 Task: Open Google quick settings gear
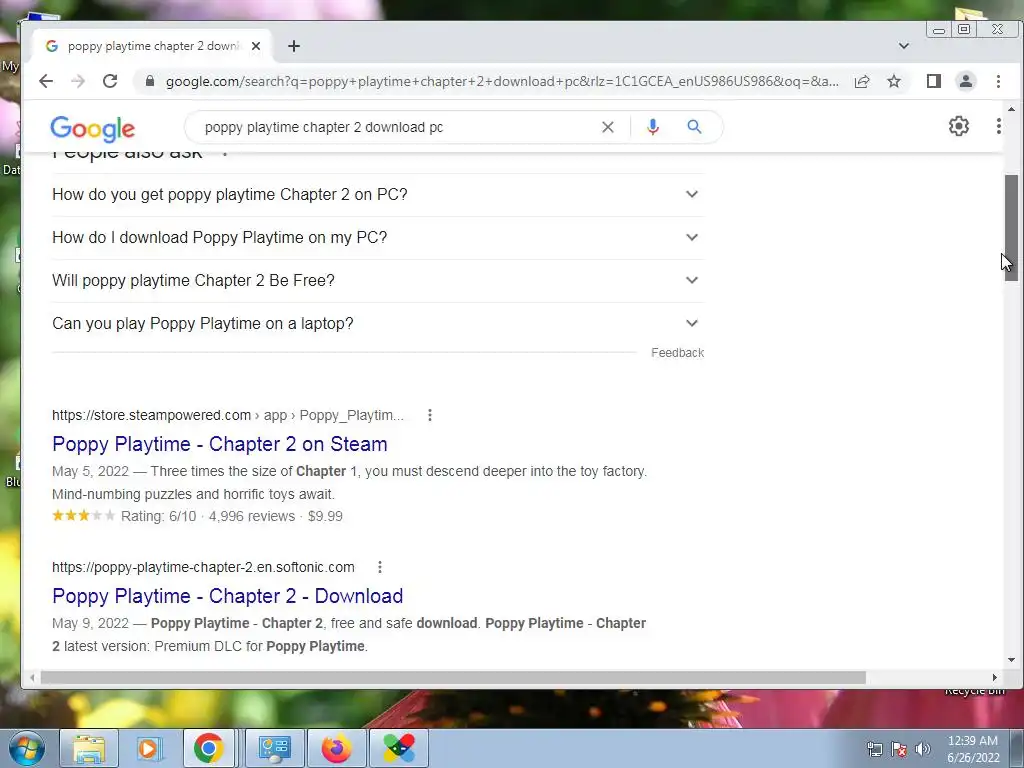[959, 126]
